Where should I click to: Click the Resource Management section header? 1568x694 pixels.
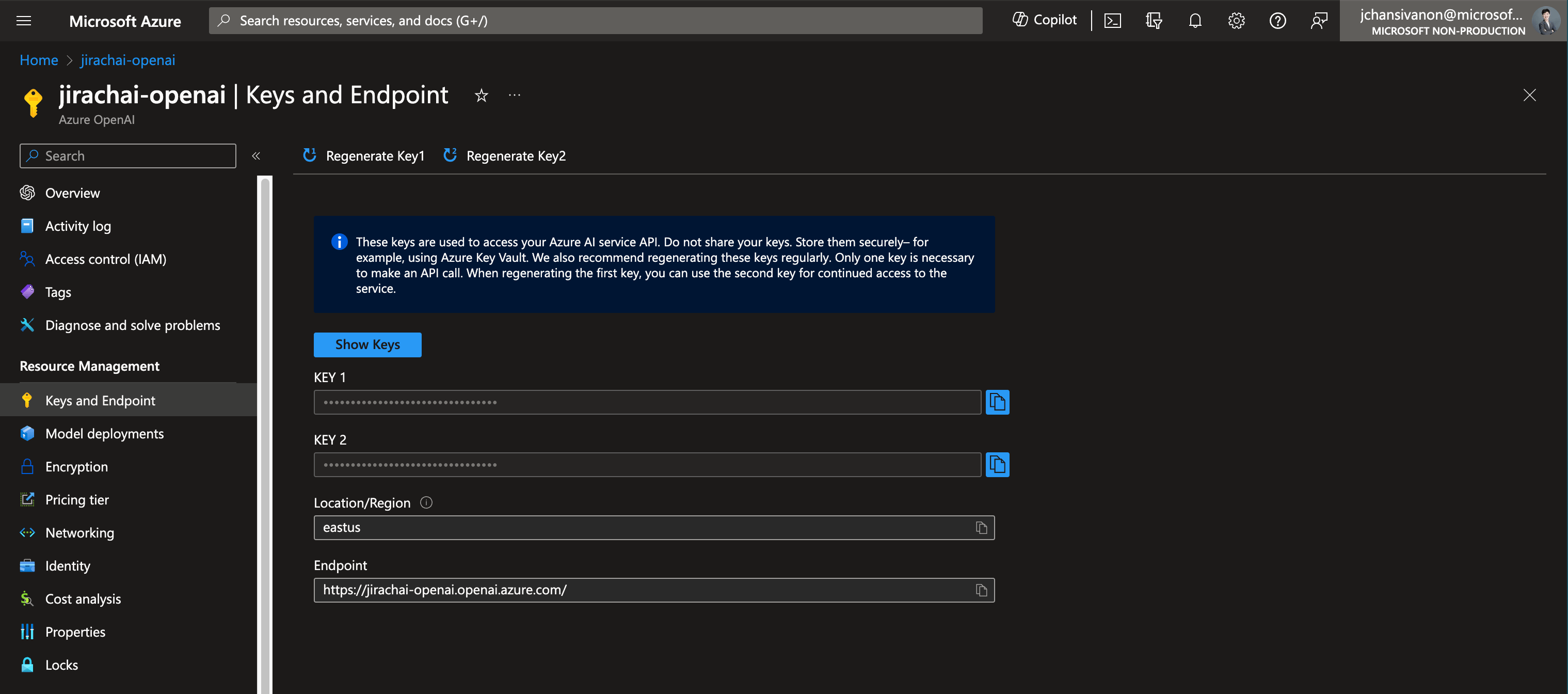pos(89,366)
